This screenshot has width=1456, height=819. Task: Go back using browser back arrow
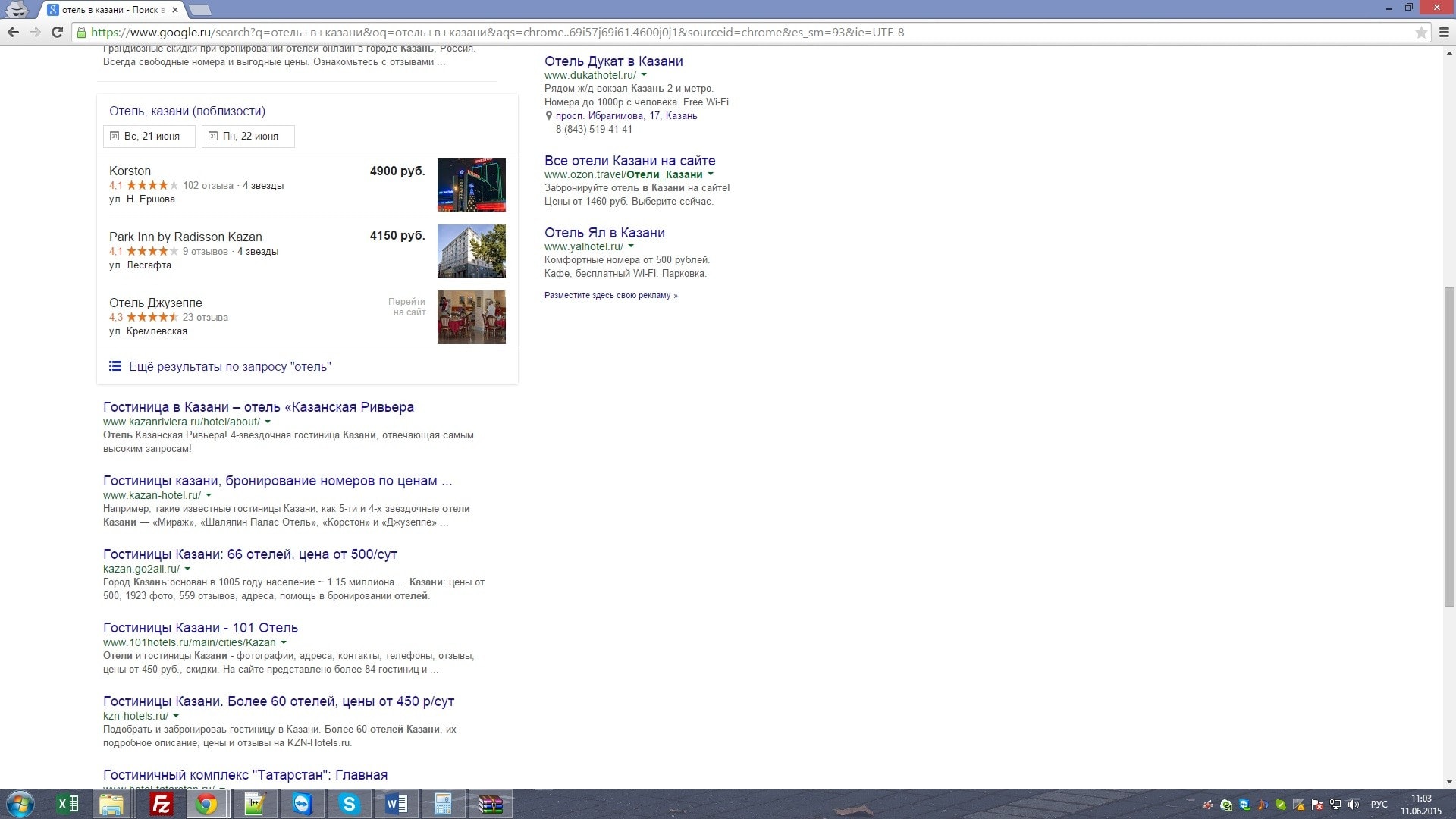(13, 32)
